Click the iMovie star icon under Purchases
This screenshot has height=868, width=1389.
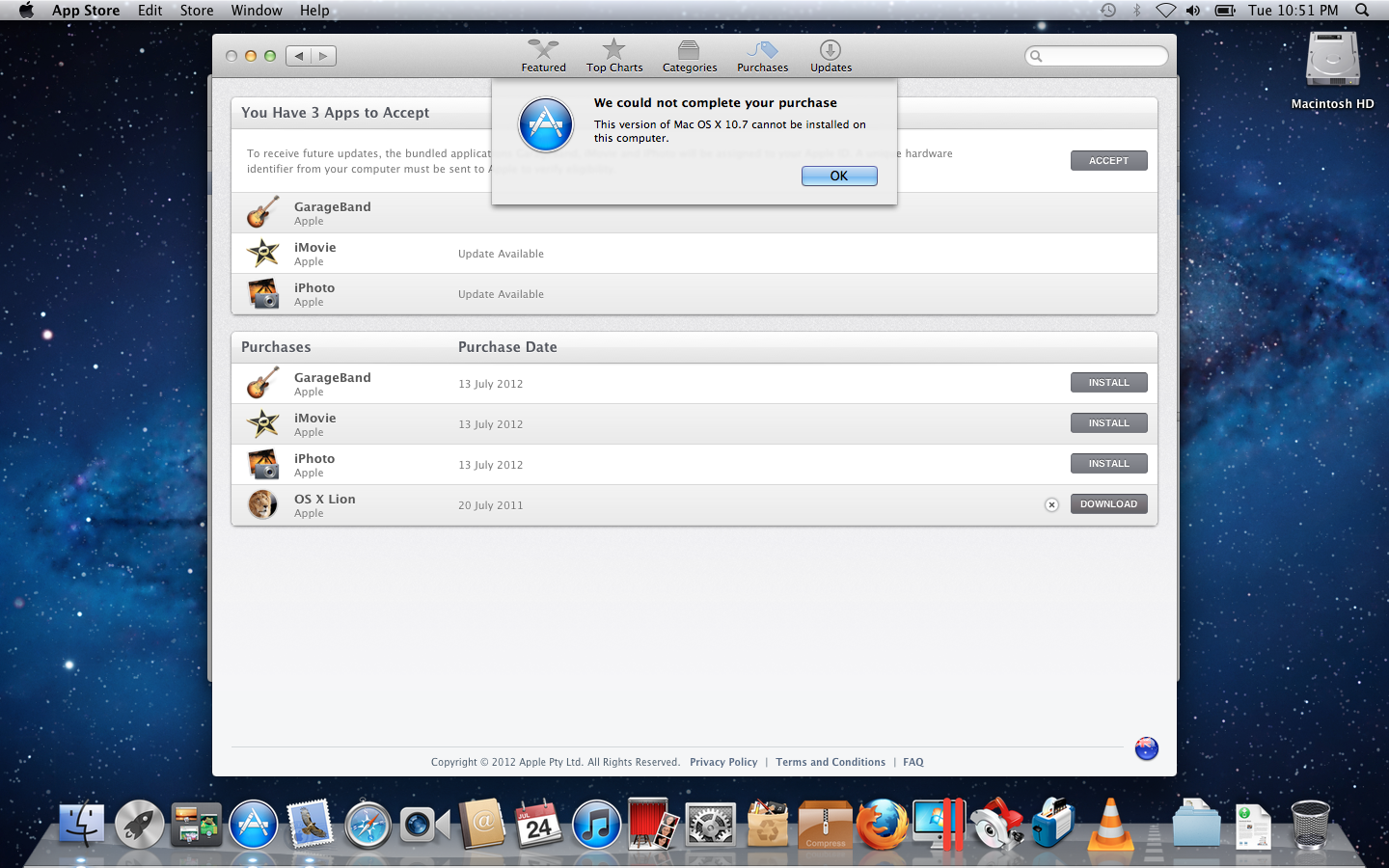[x=262, y=423]
